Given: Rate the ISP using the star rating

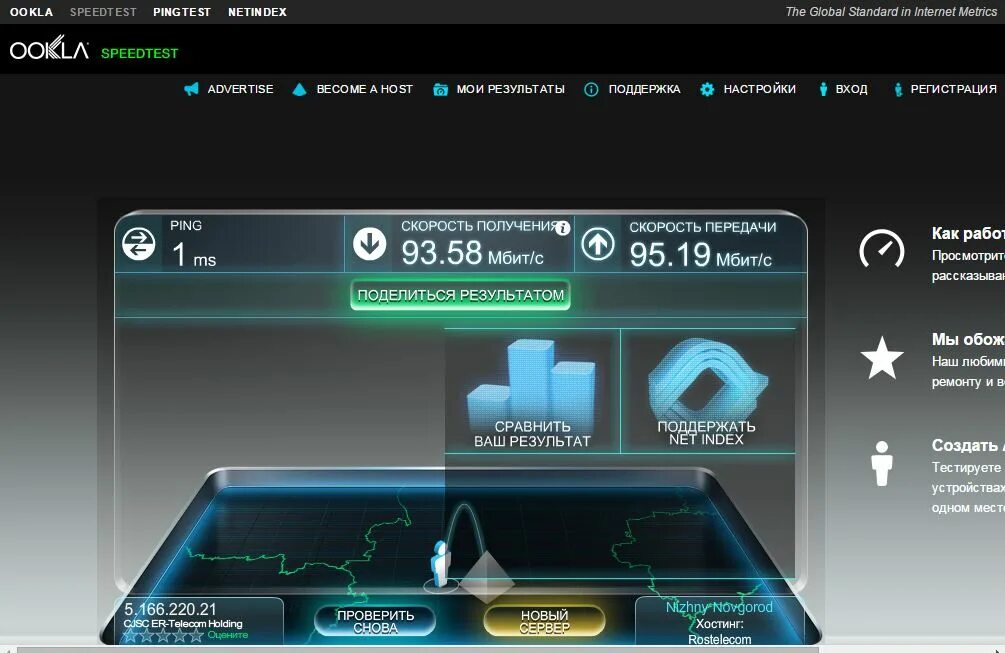Looking at the screenshot, I should 163,636.
